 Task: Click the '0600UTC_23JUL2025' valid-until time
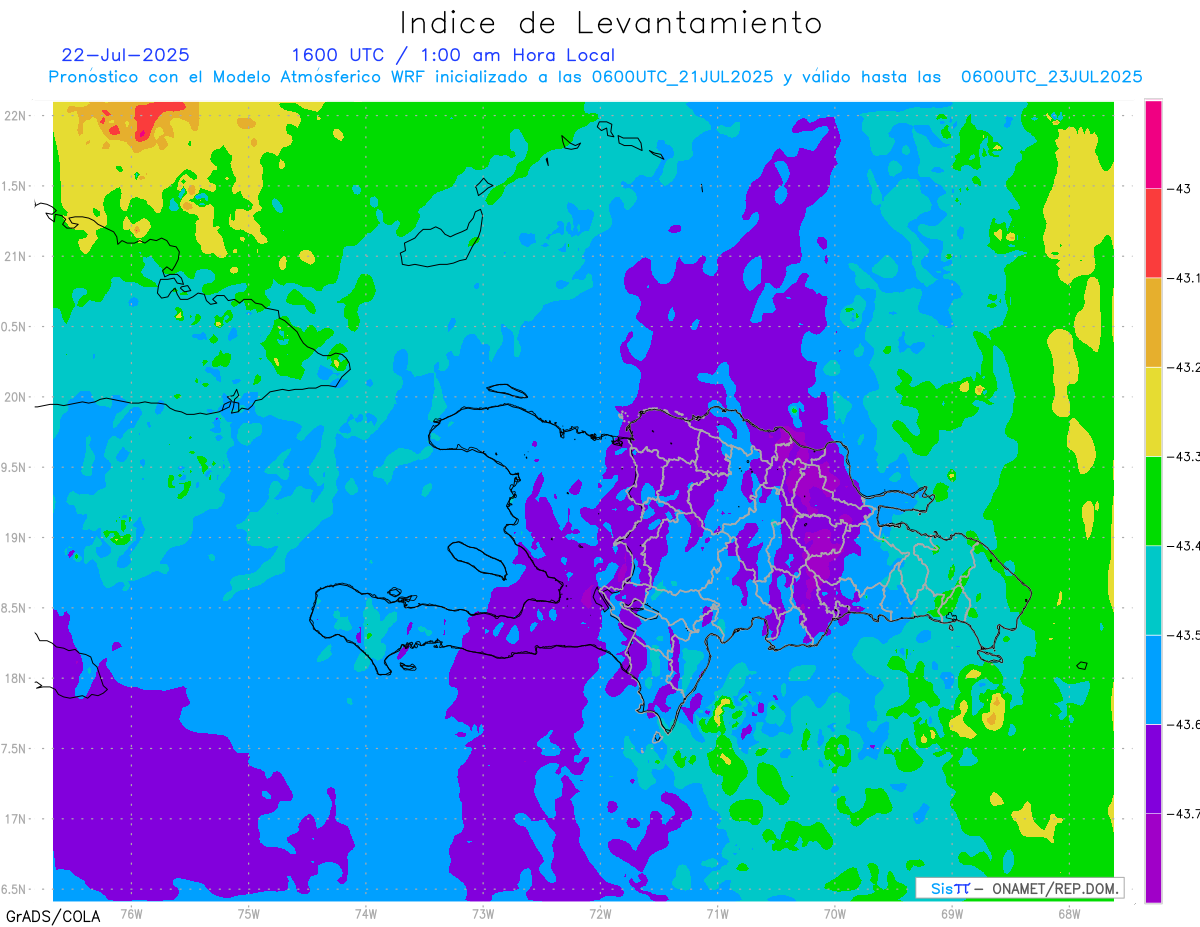coord(1051,77)
